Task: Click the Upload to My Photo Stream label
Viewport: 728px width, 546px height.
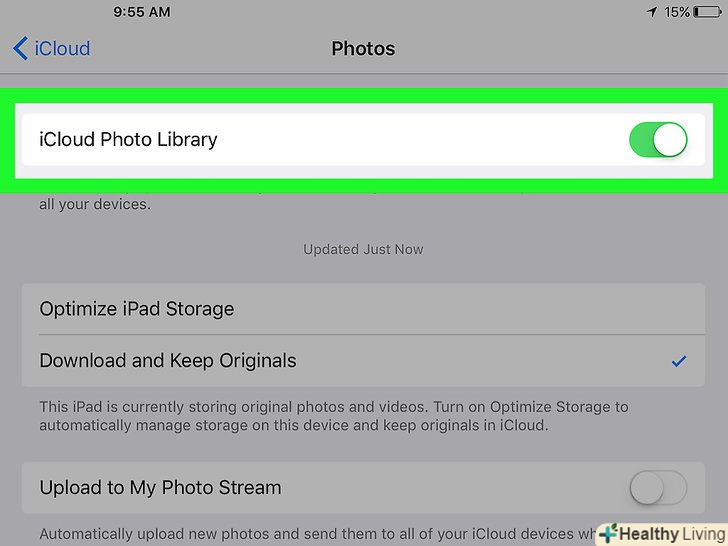Action: (x=160, y=488)
